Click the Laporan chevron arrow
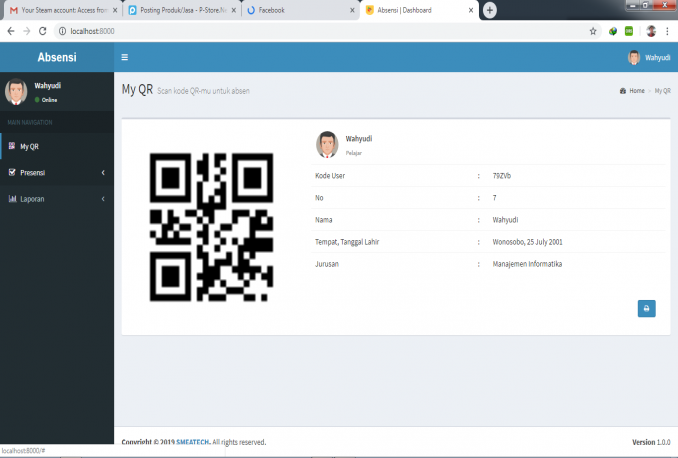The height and width of the screenshot is (458, 678). click(x=103, y=199)
